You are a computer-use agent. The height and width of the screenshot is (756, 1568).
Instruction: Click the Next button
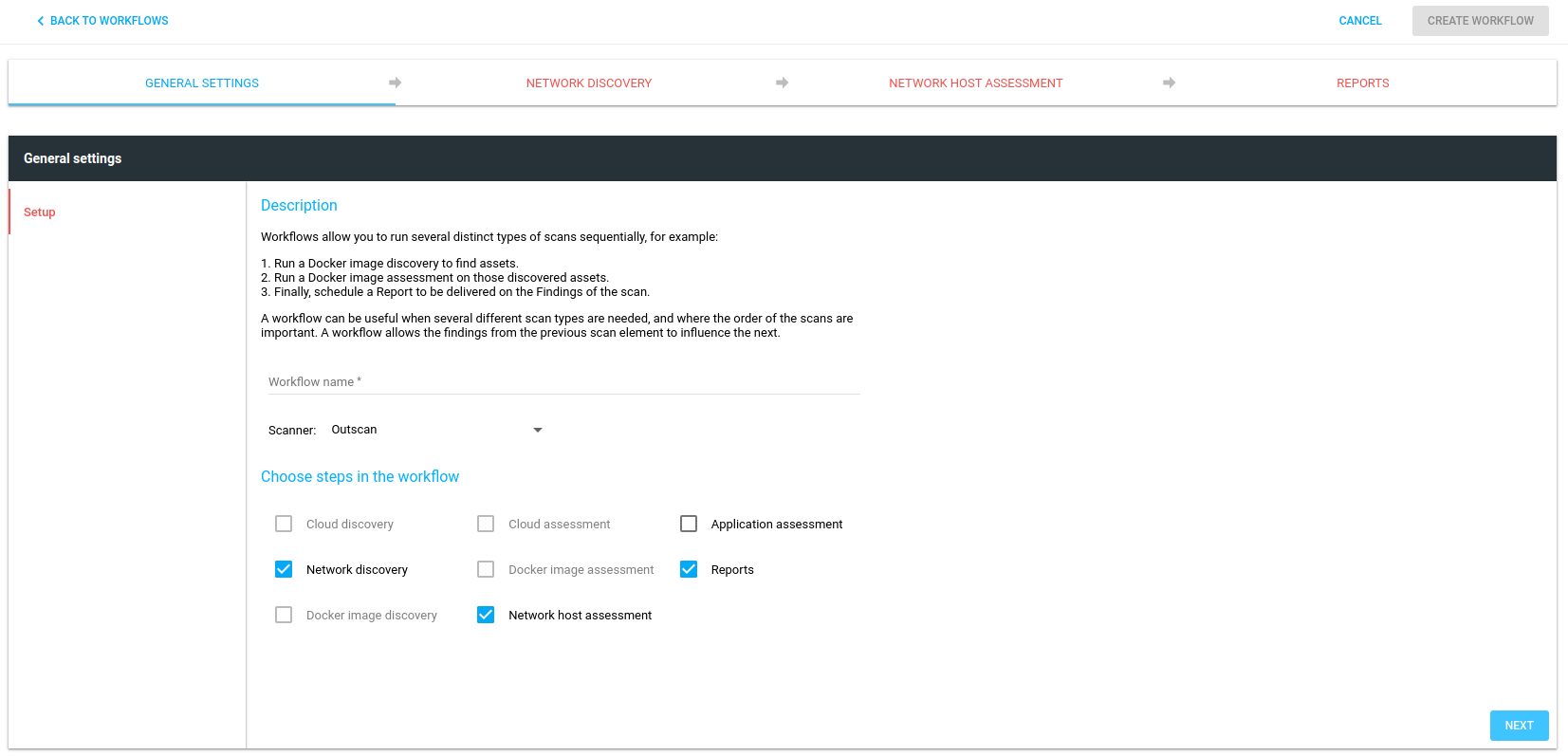tap(1519, 726)
